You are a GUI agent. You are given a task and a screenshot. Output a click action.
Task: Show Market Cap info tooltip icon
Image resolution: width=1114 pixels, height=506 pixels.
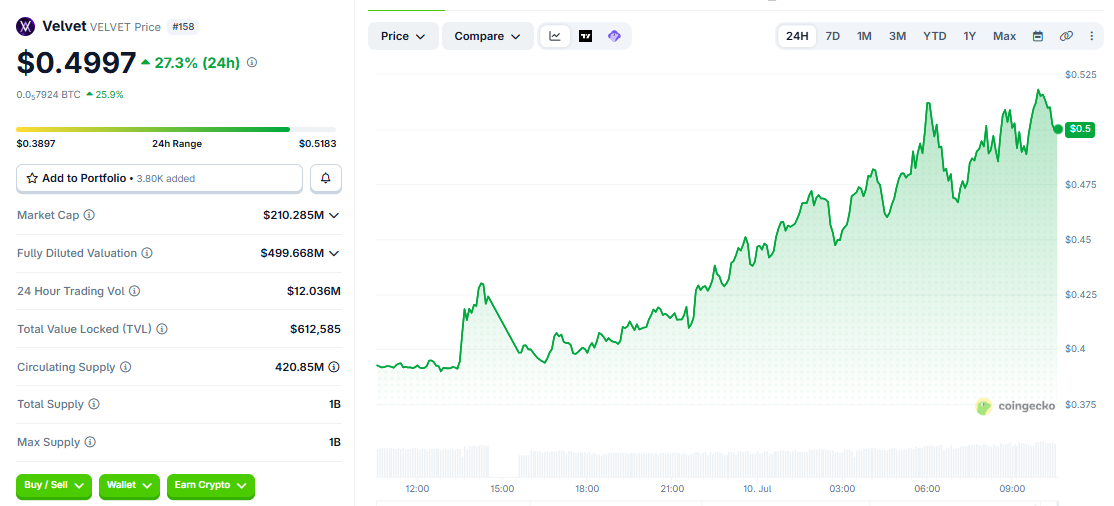point(90,215)
